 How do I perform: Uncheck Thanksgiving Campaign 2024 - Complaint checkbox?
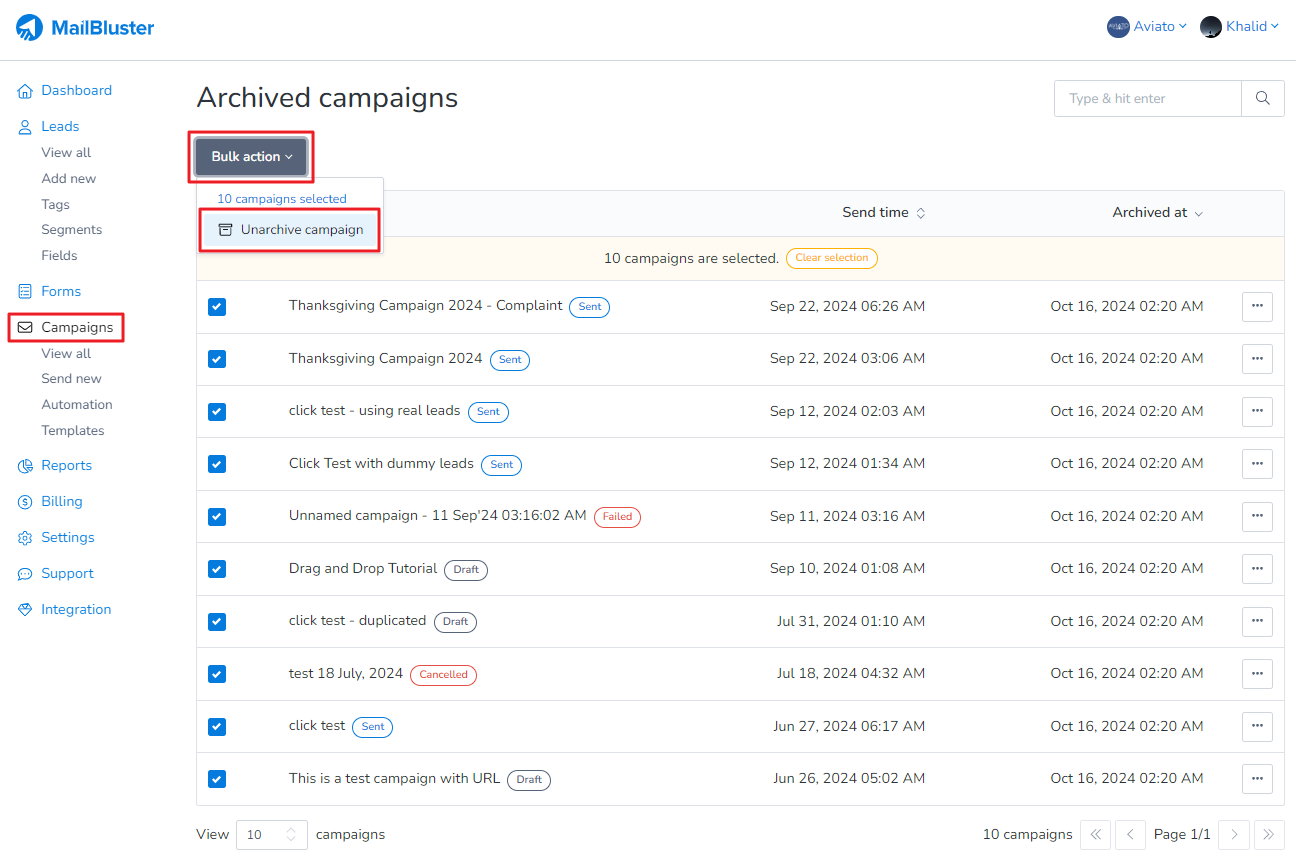point(217,307)
